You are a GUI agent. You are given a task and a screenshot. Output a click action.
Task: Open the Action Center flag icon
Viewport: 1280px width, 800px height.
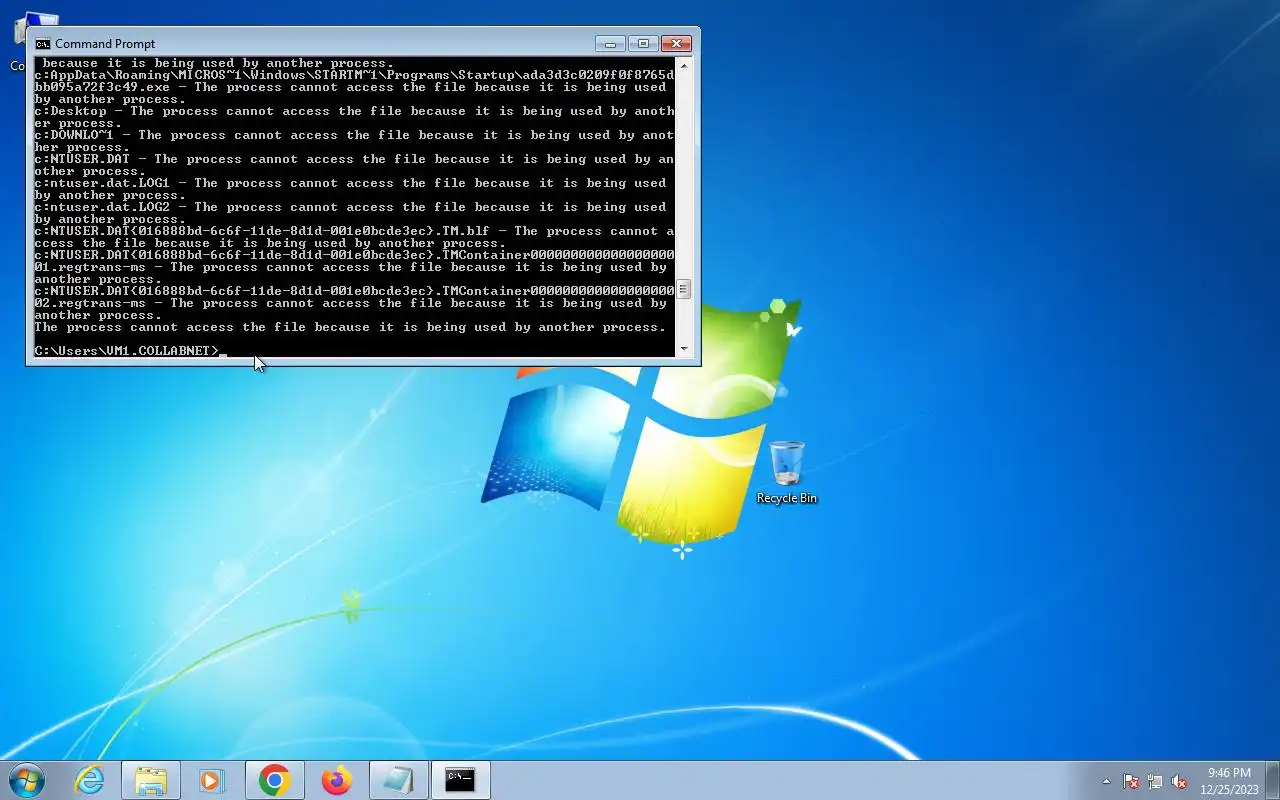click(x=1131, y=781)
